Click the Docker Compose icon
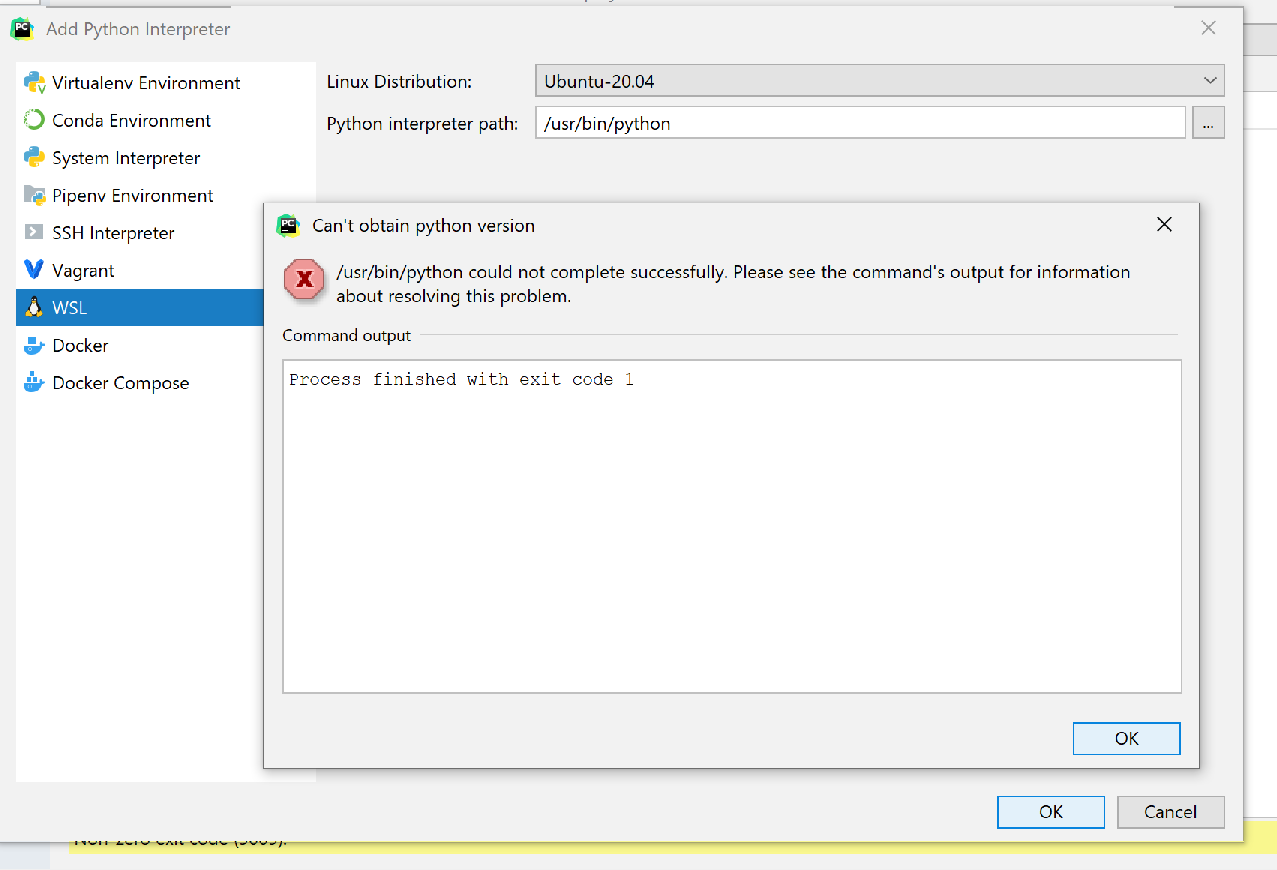The image size is (1277, 870). [x=35, y=383]
